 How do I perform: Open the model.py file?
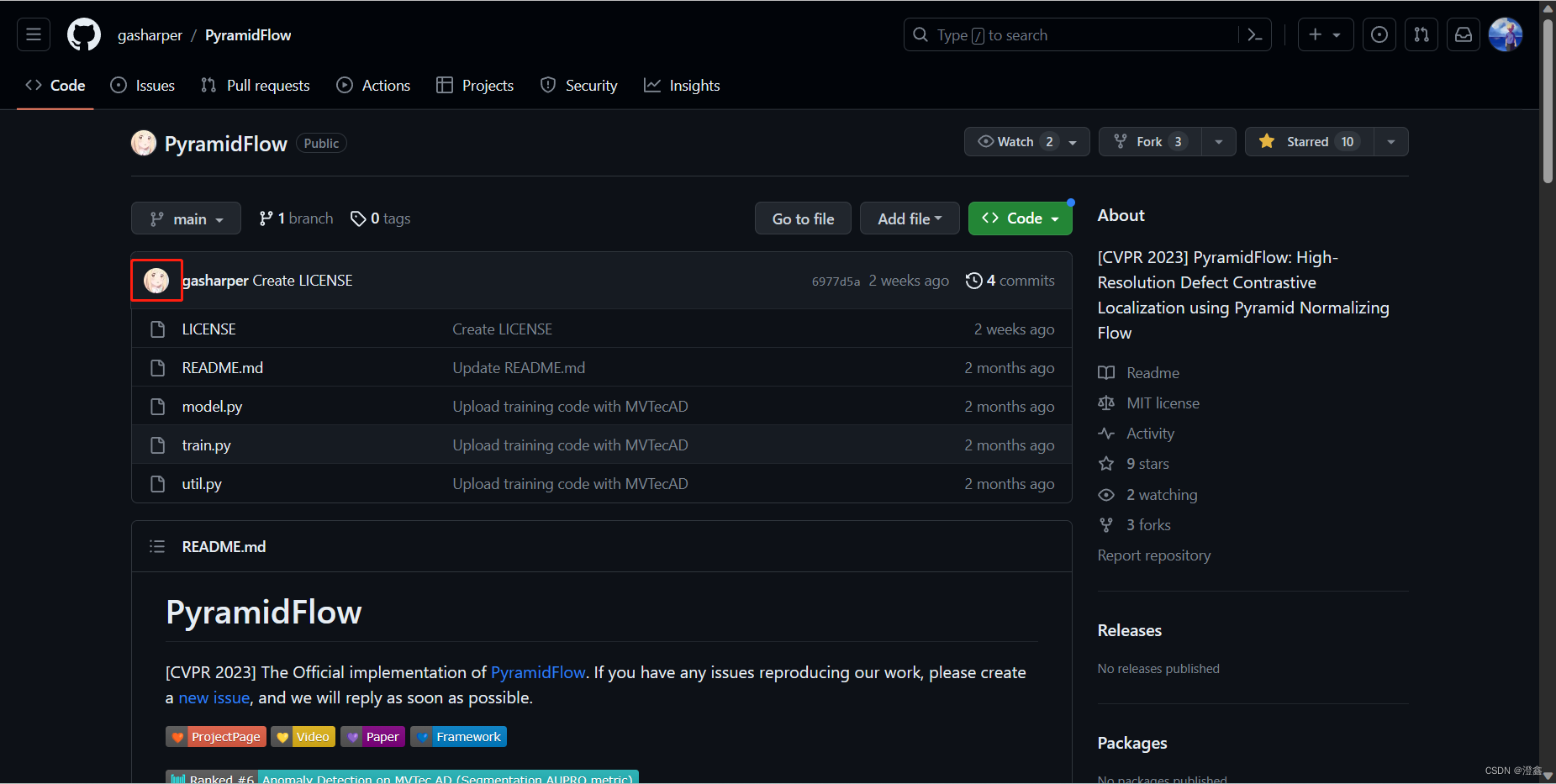point(212,407)
